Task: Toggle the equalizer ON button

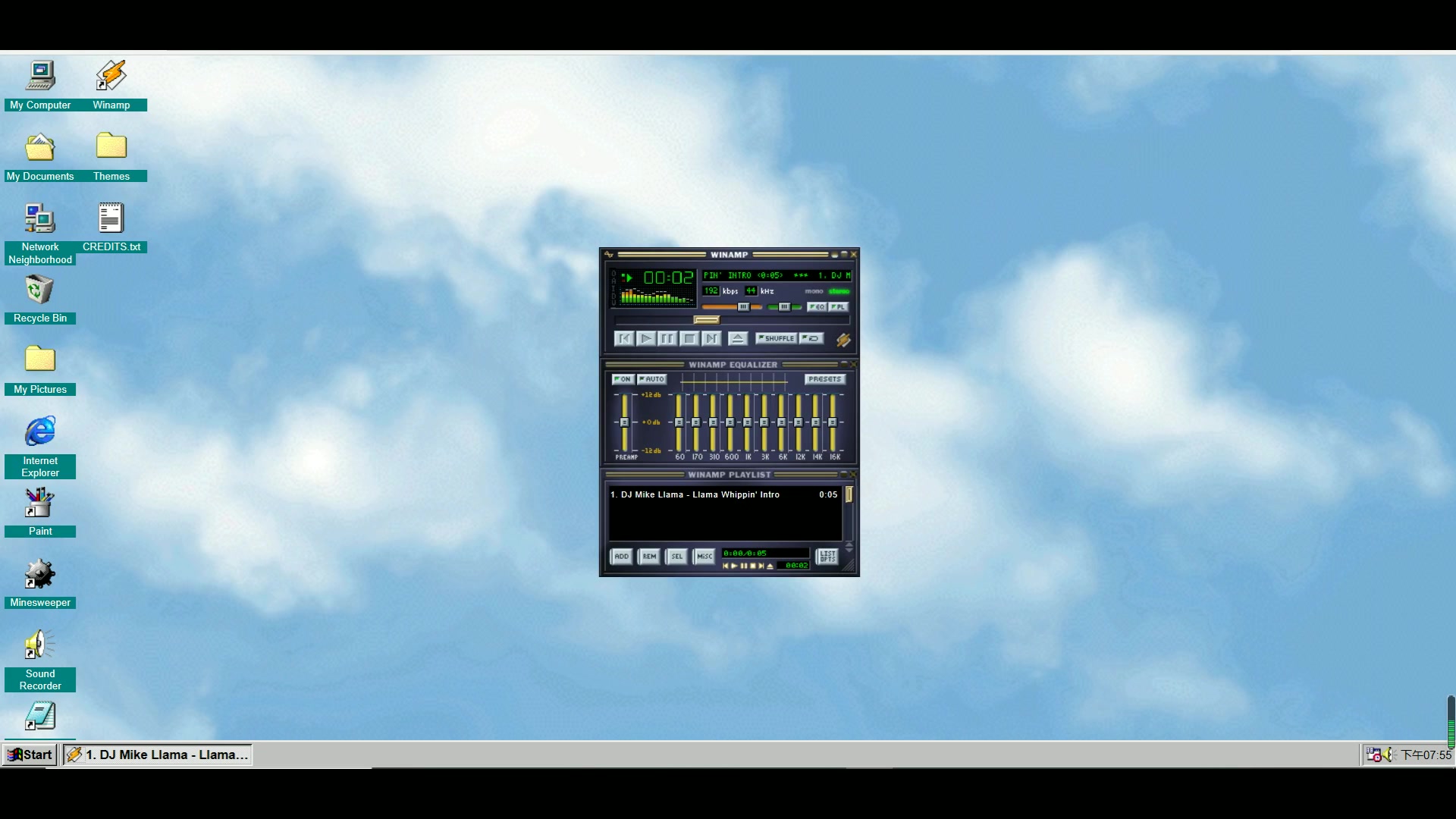Action: (x=623, y=379)
